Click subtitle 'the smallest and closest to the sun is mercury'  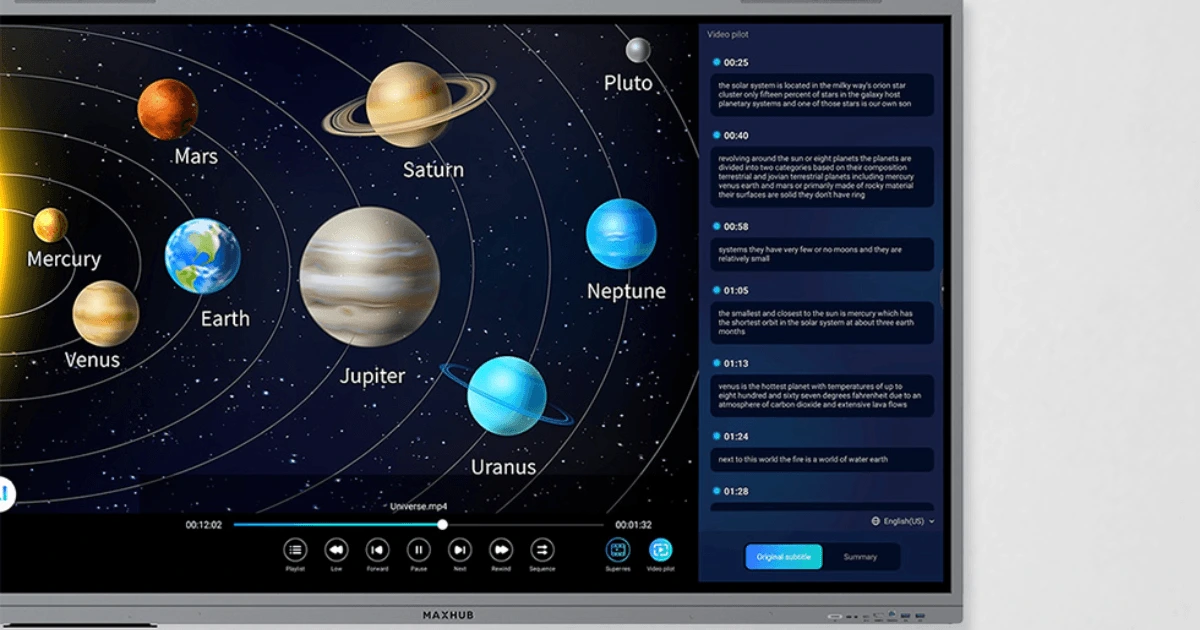click(x=822, y=322)
